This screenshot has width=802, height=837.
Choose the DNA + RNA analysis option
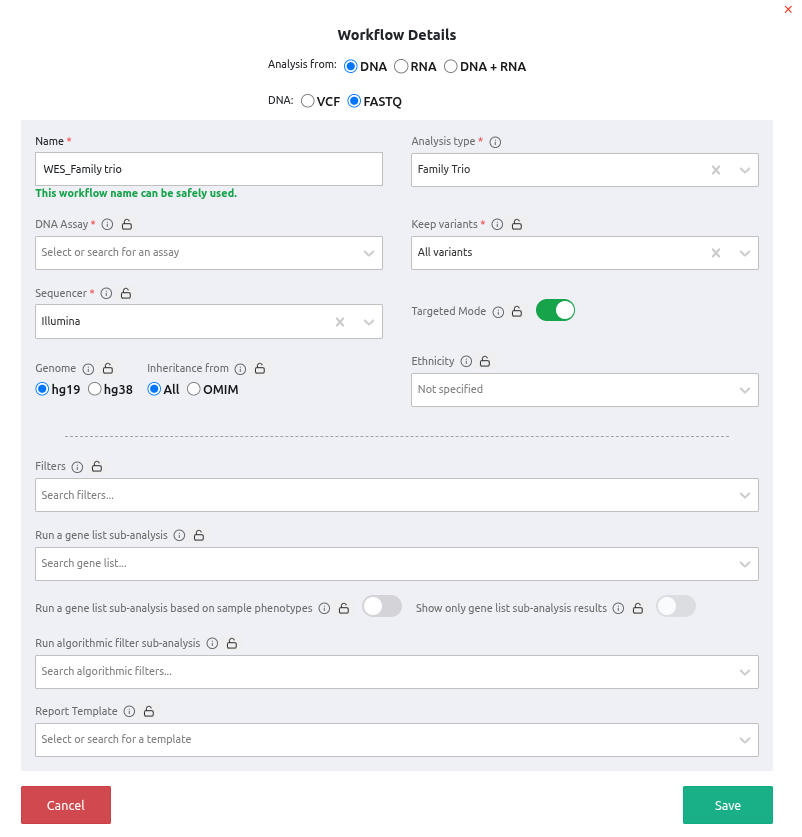coord(451,67)
